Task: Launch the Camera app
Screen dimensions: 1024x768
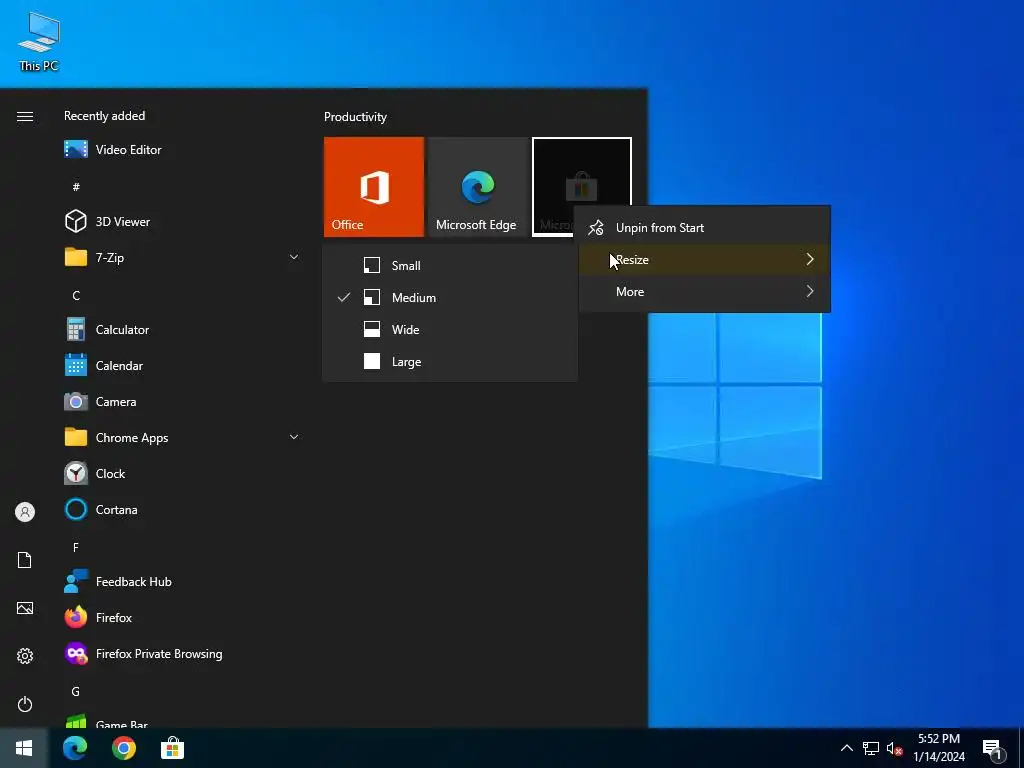Action: 182,402
